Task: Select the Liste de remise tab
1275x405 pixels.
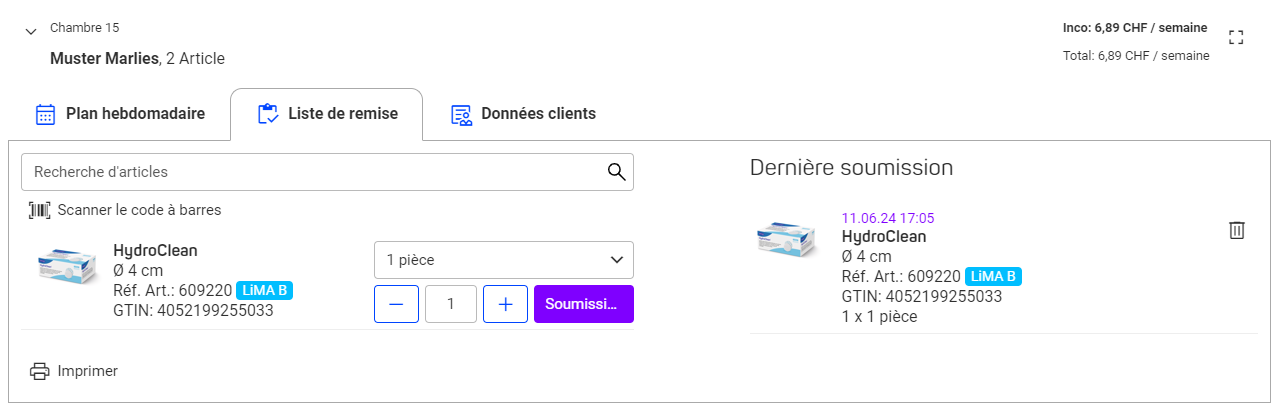Action: pyautogui.click(x=327, y=114)
